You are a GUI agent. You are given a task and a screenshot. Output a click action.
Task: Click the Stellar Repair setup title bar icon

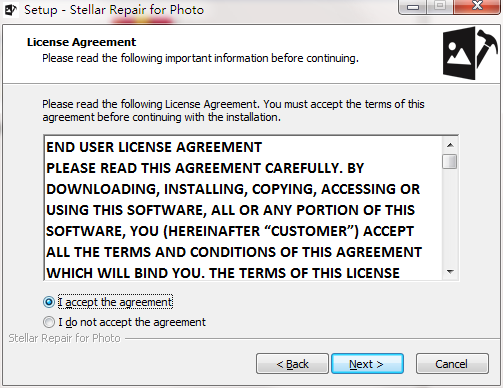click(10, 10)
